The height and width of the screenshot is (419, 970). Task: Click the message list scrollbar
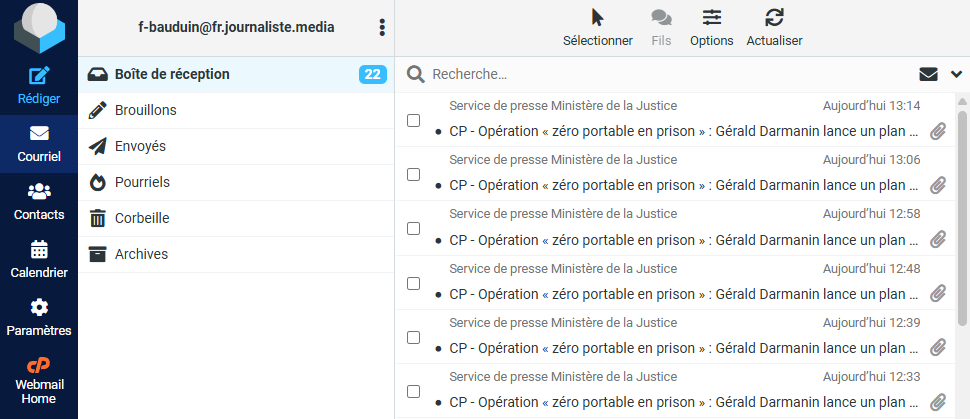coord(962,210)
